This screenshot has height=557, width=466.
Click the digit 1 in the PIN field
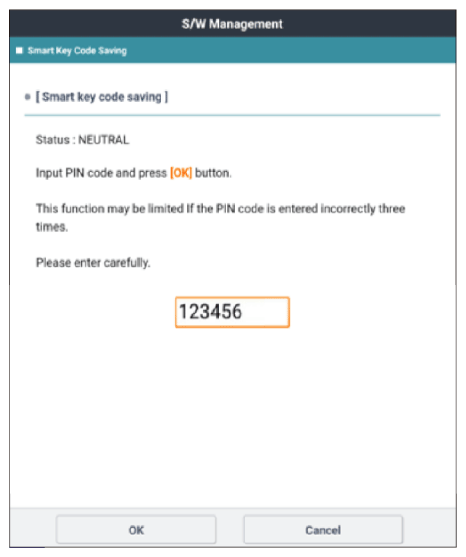(x=183, y=312)
